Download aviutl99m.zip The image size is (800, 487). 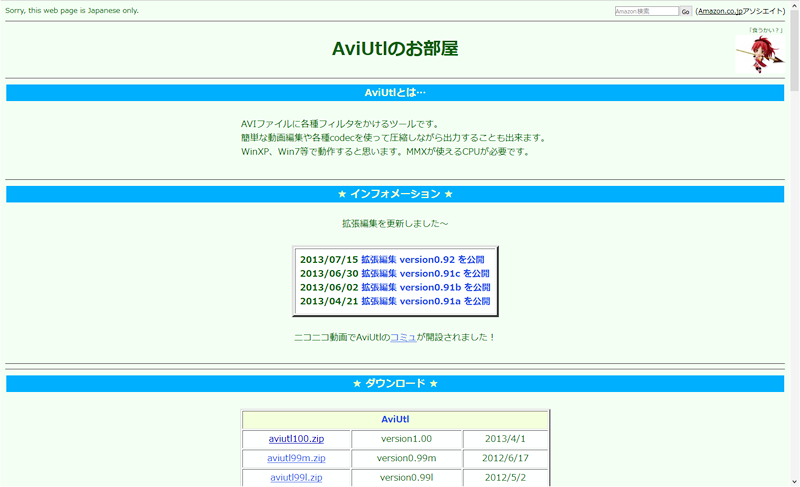[296, 458]
